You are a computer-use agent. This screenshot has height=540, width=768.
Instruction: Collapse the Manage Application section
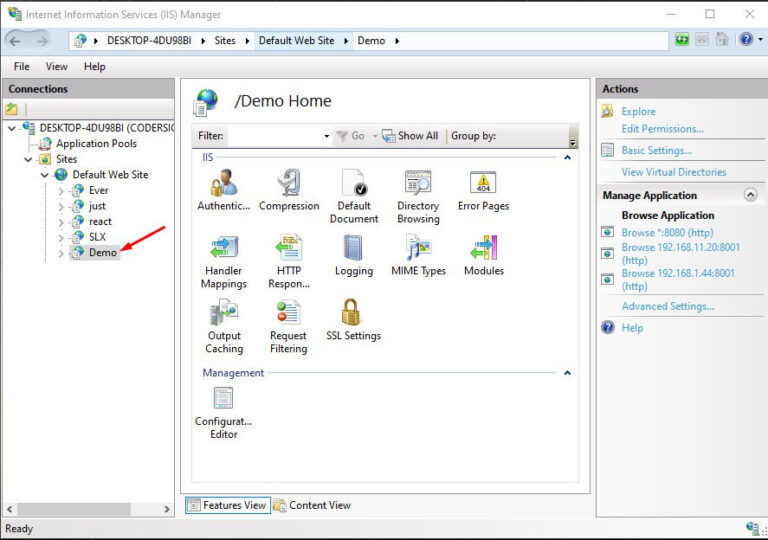[750, 195]
